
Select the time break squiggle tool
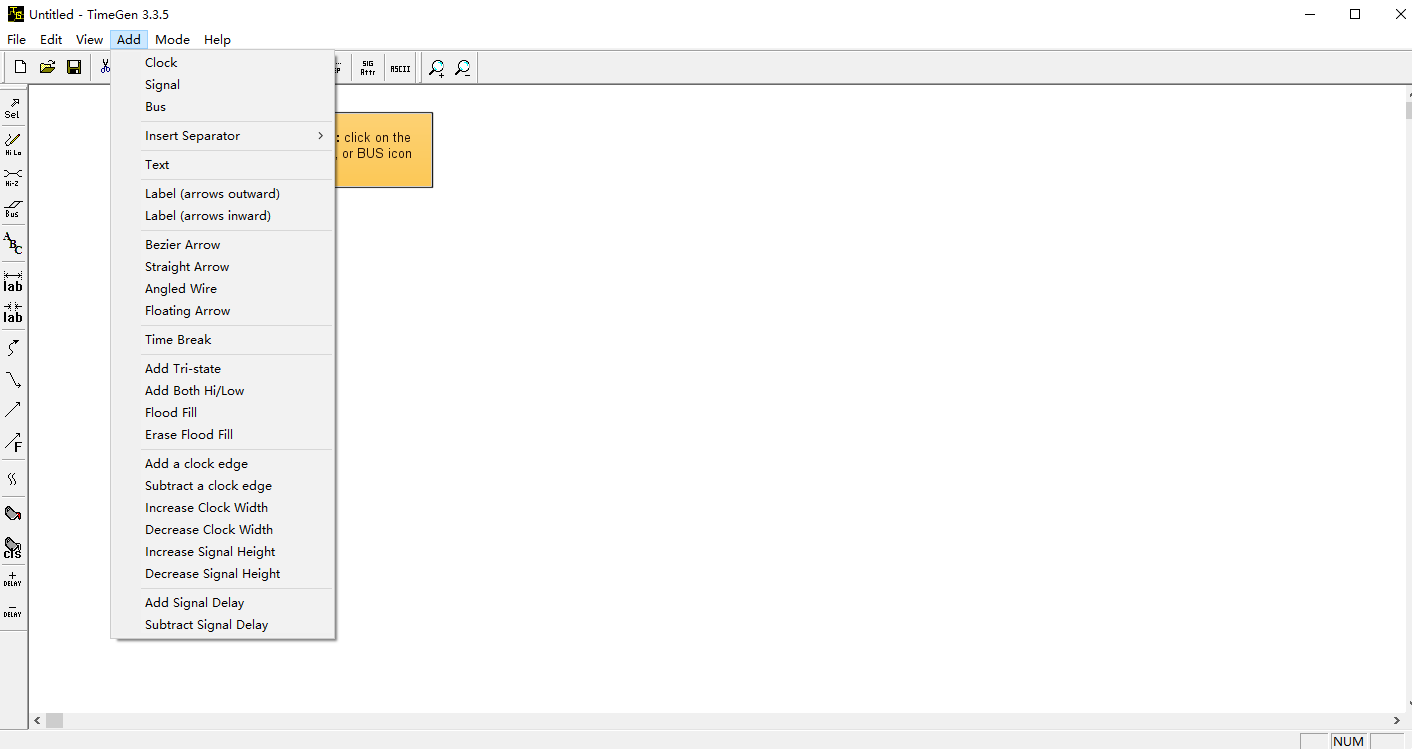coord(13,479)
